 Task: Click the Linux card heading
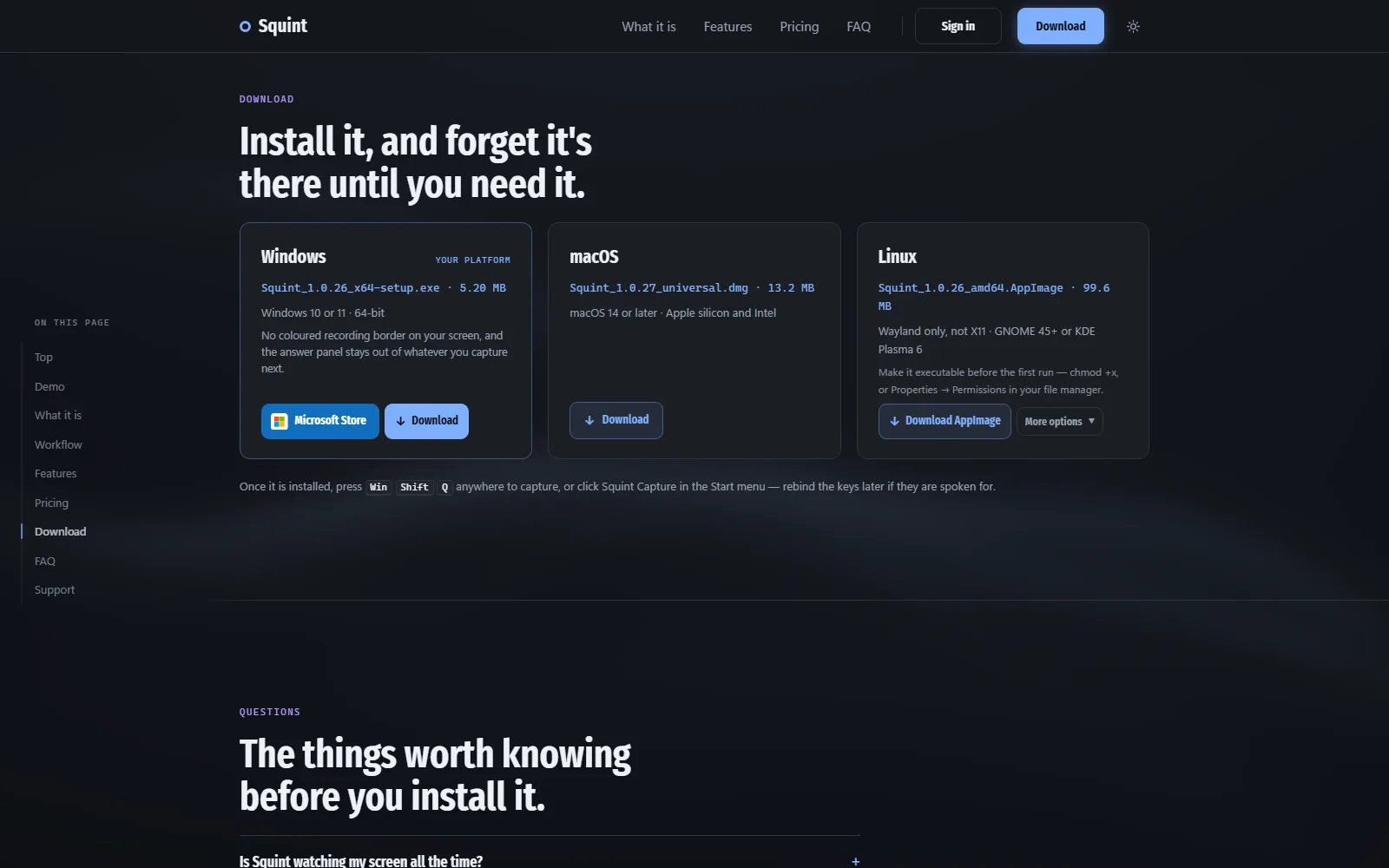(897, 257)
